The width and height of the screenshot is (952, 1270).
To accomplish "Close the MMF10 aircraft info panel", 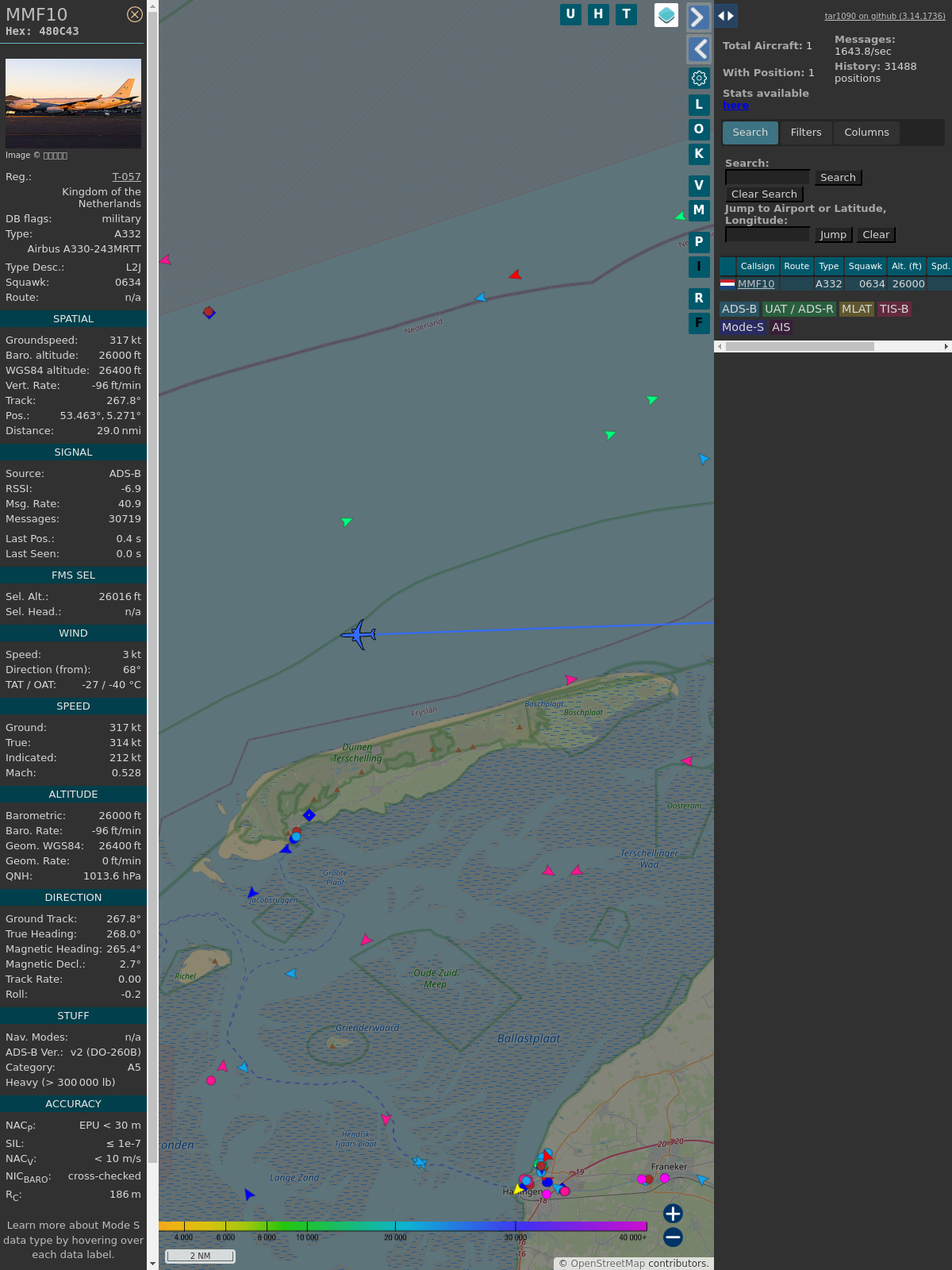I will point(135,14).
